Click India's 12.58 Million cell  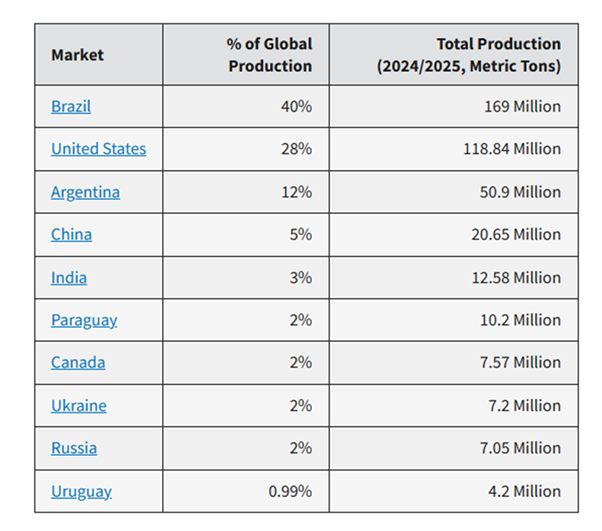click(x=515, y=277)
